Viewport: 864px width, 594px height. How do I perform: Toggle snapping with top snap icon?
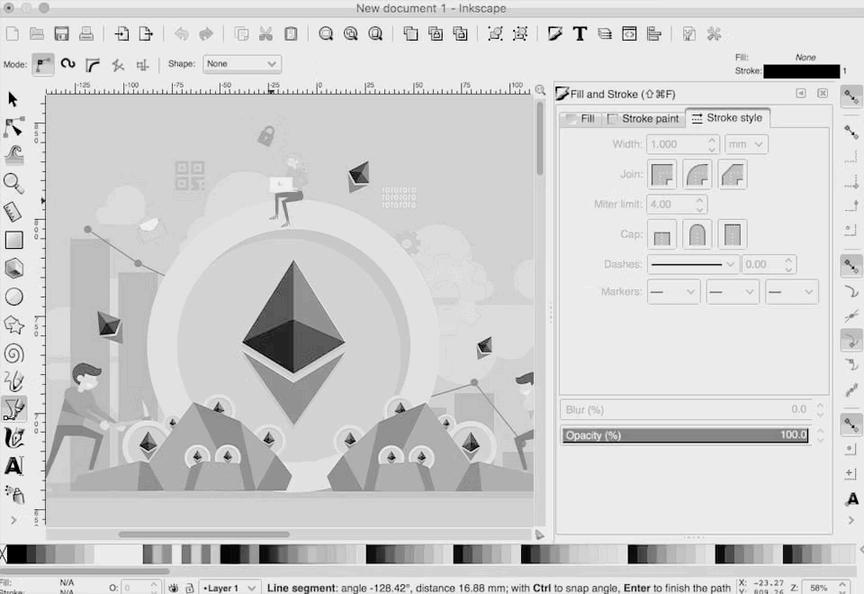[851, 97]
